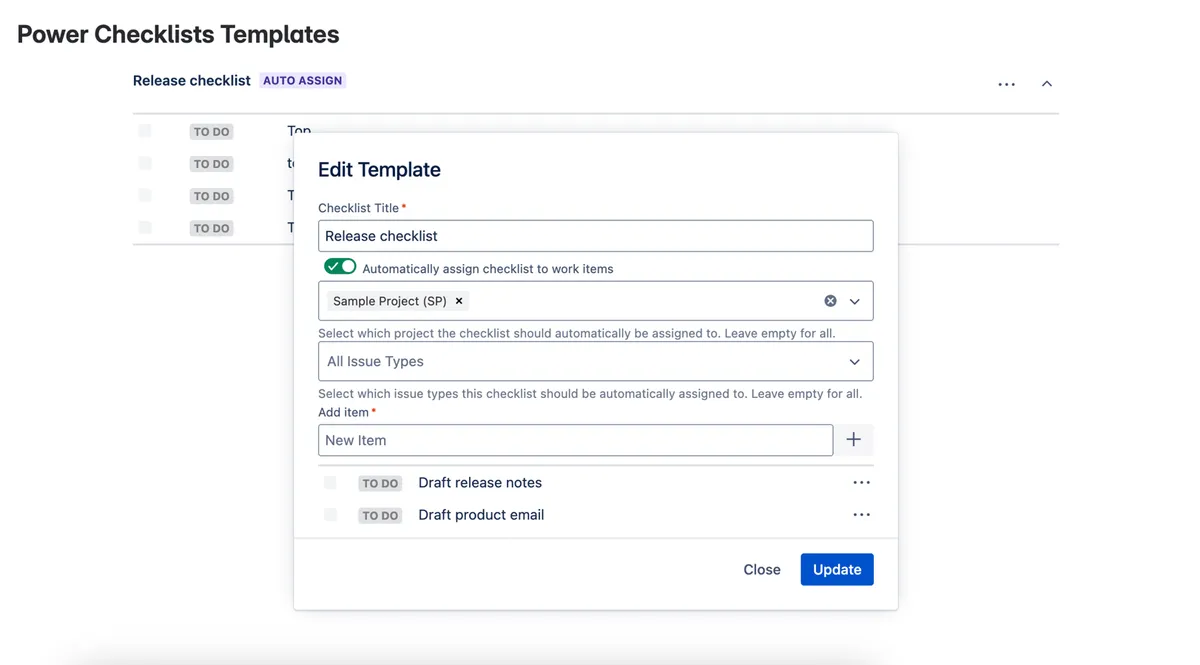Remove the Sample Project (SP) tag
1200x665 pixels.
coord(459,301)
